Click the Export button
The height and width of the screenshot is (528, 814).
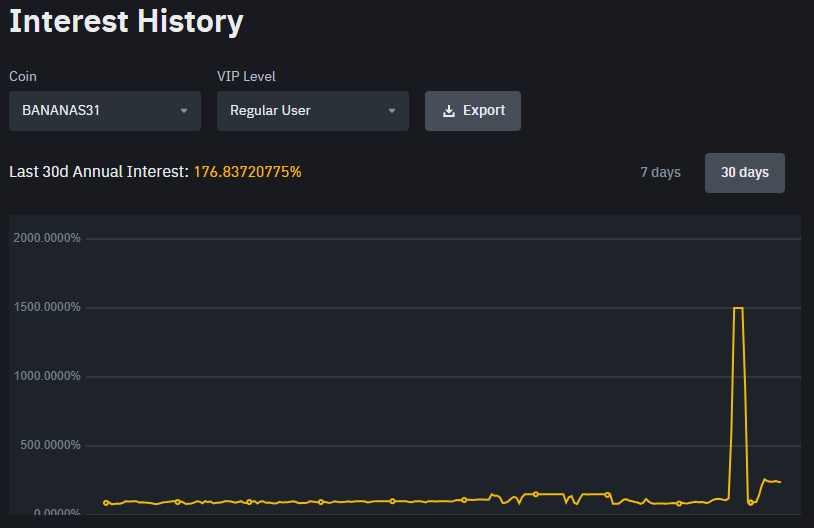[472, 111]
